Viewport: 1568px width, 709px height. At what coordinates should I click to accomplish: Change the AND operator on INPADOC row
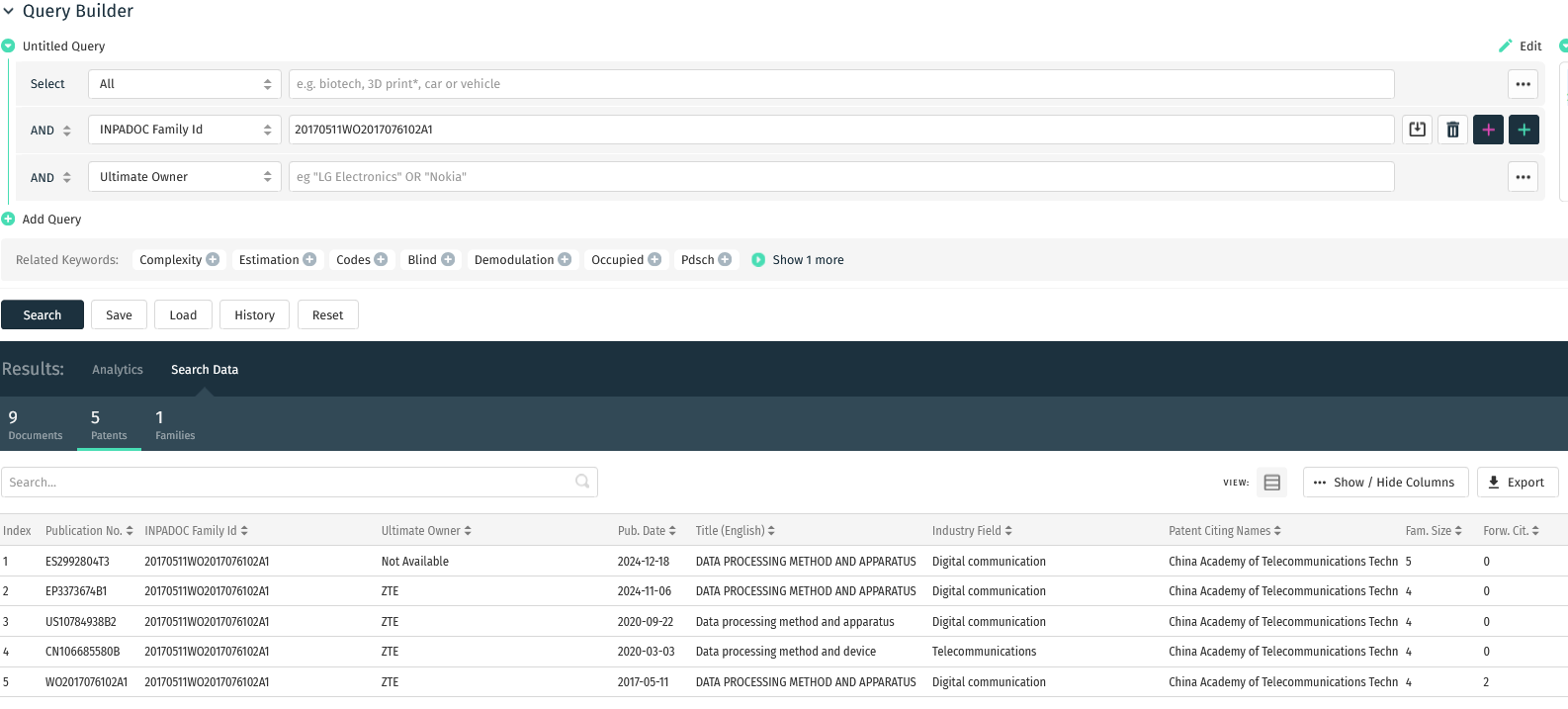[x=50, y=131]
